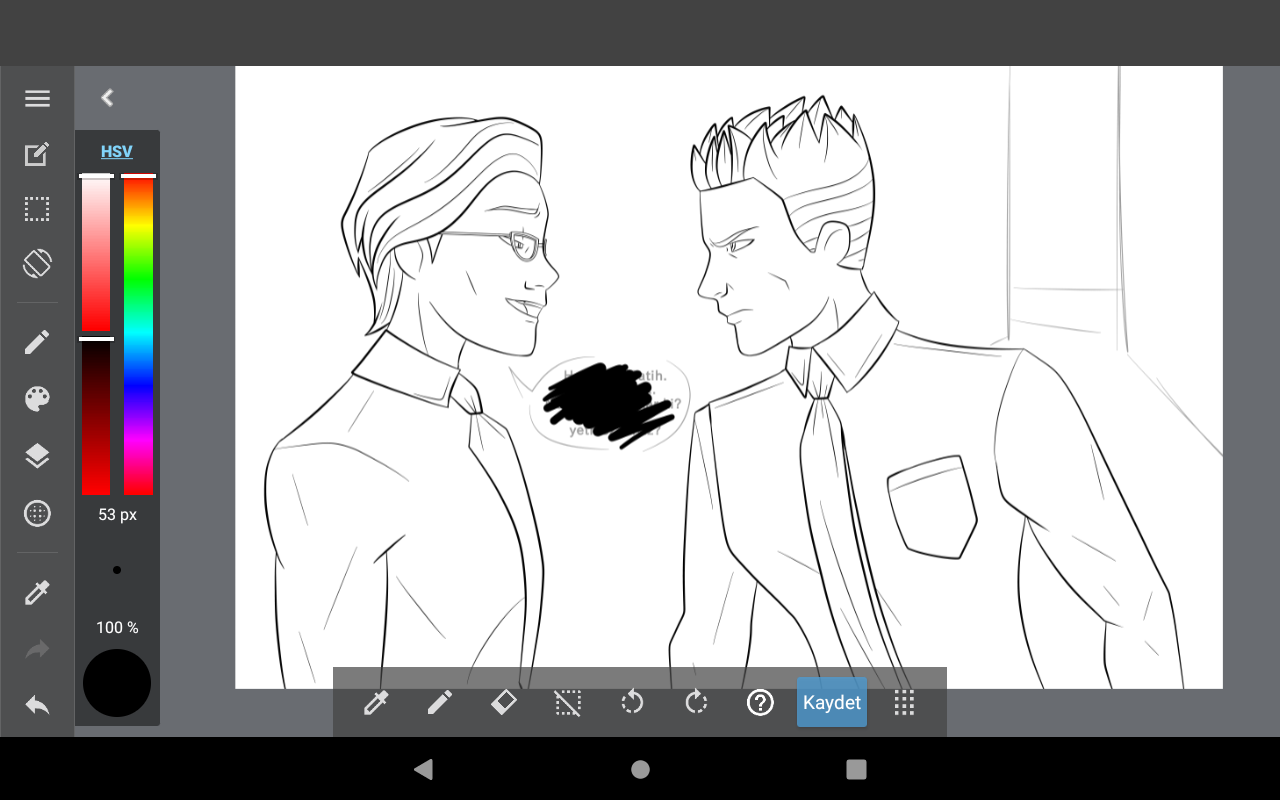Collapse the color panel with back chevron
The width and height of the screenshot is (1280, 800).
tap(107, 97)
